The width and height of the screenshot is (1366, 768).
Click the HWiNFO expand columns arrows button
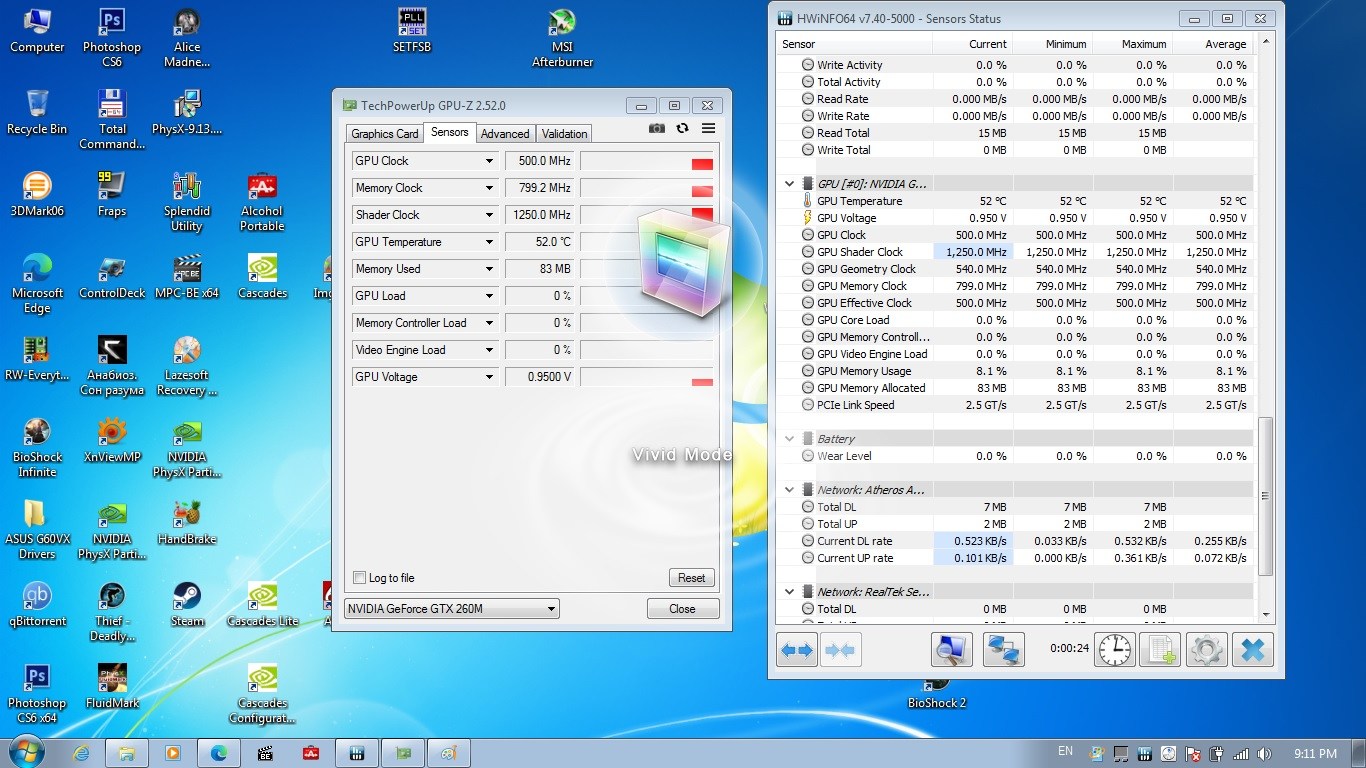[x=797, y=650]
